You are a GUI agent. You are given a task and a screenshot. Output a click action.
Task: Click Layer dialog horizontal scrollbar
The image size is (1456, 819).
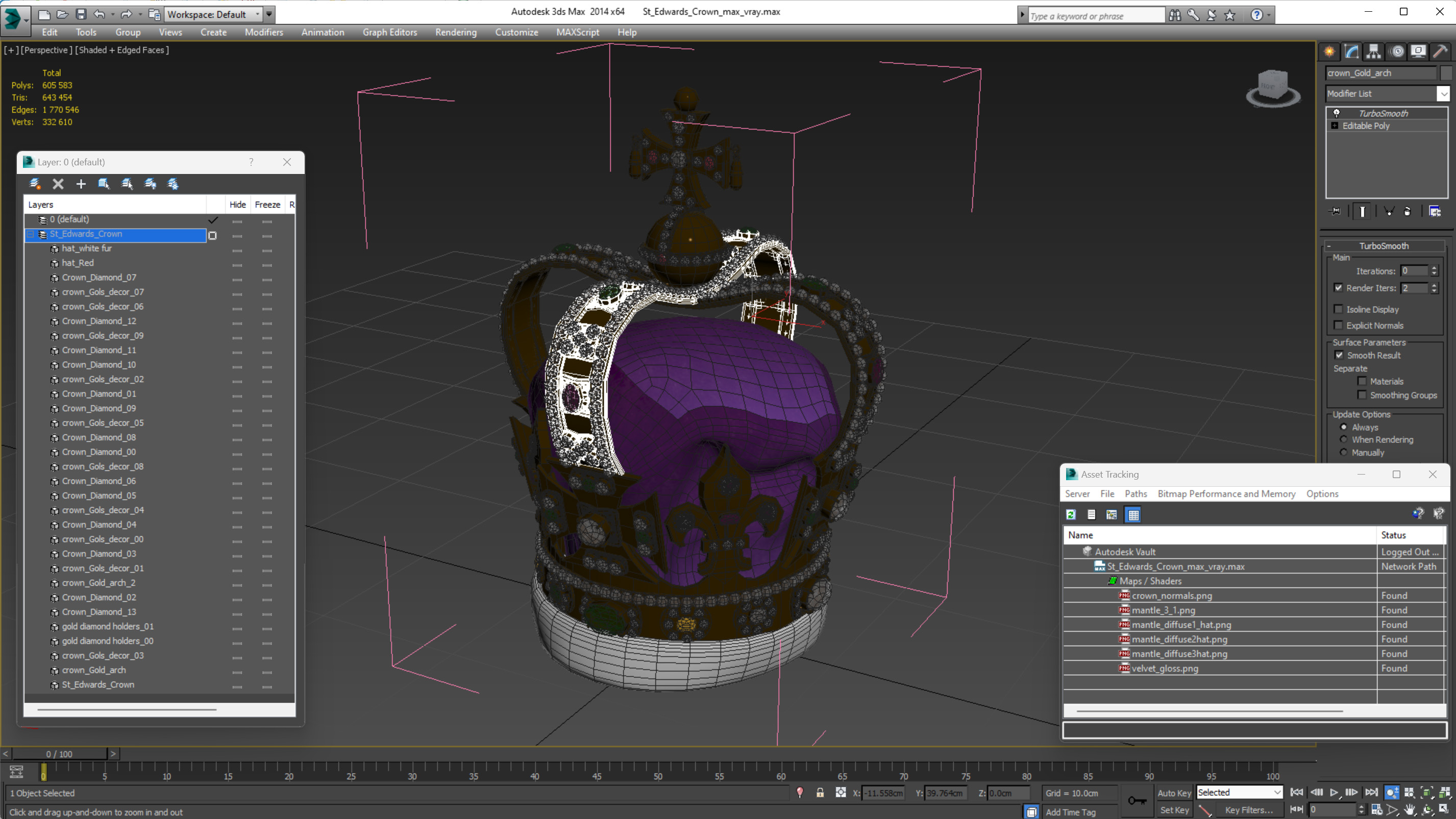[127, 709]
